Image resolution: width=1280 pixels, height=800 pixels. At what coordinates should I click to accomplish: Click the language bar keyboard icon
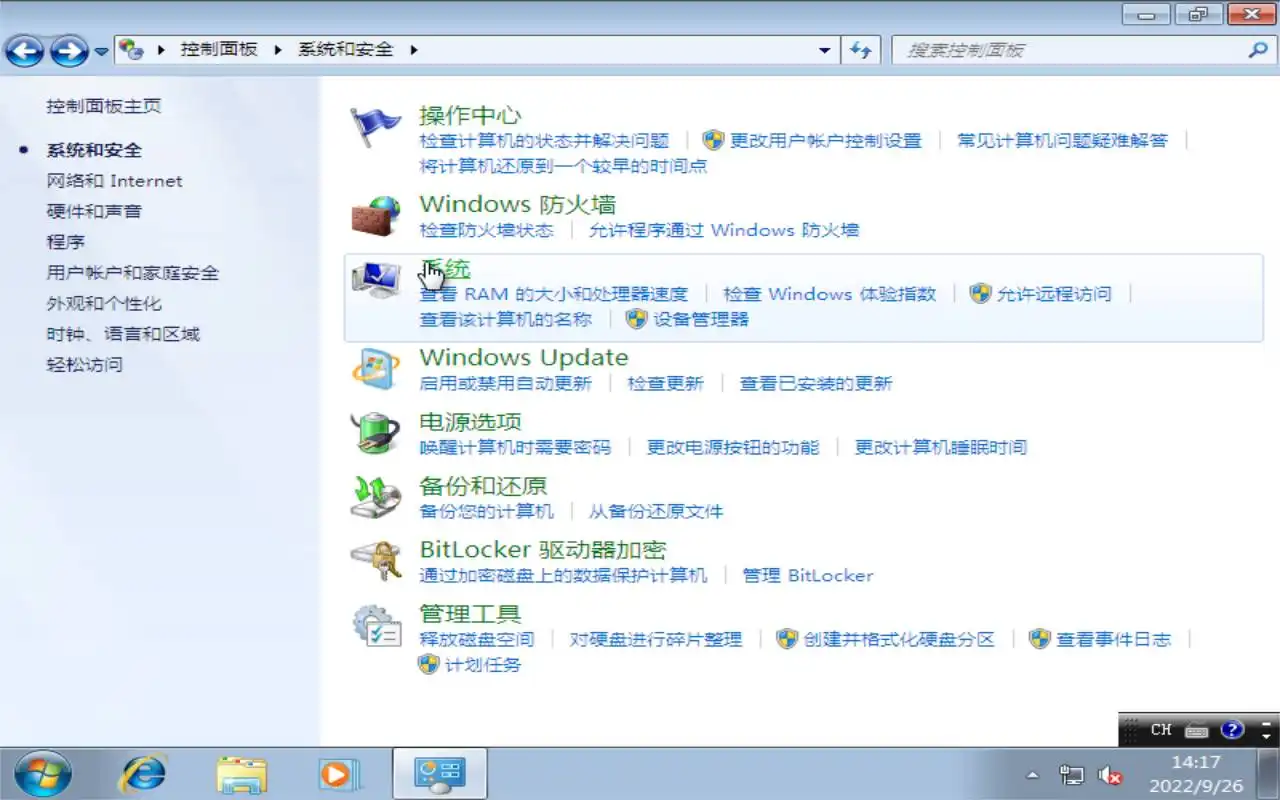[x=1196, y=730]
